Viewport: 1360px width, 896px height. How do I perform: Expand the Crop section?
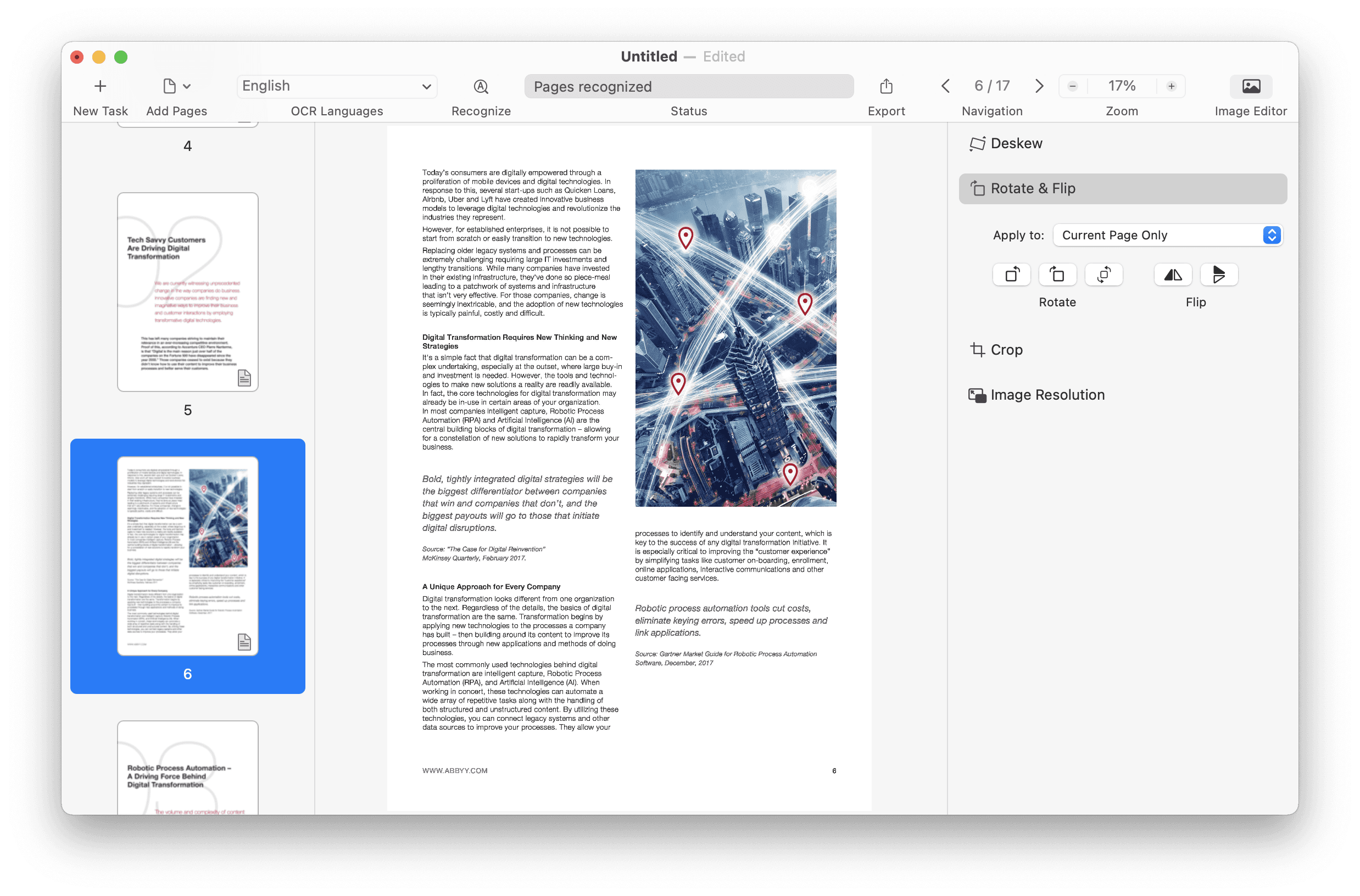[x=1006, y=350]
